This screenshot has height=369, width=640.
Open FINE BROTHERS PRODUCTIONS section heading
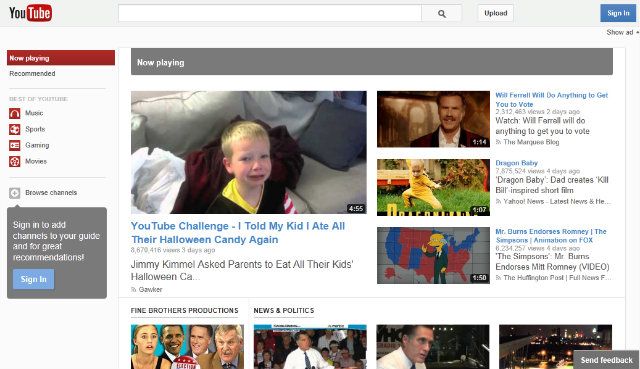coord(184,311)
